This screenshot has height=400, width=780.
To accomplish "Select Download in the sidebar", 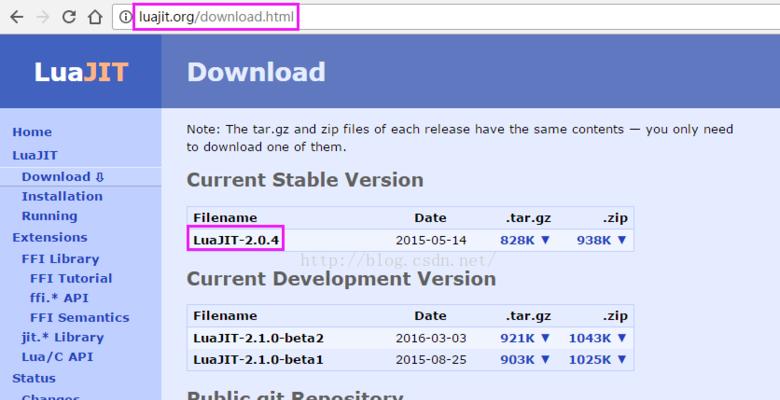I will pos(63,177).
